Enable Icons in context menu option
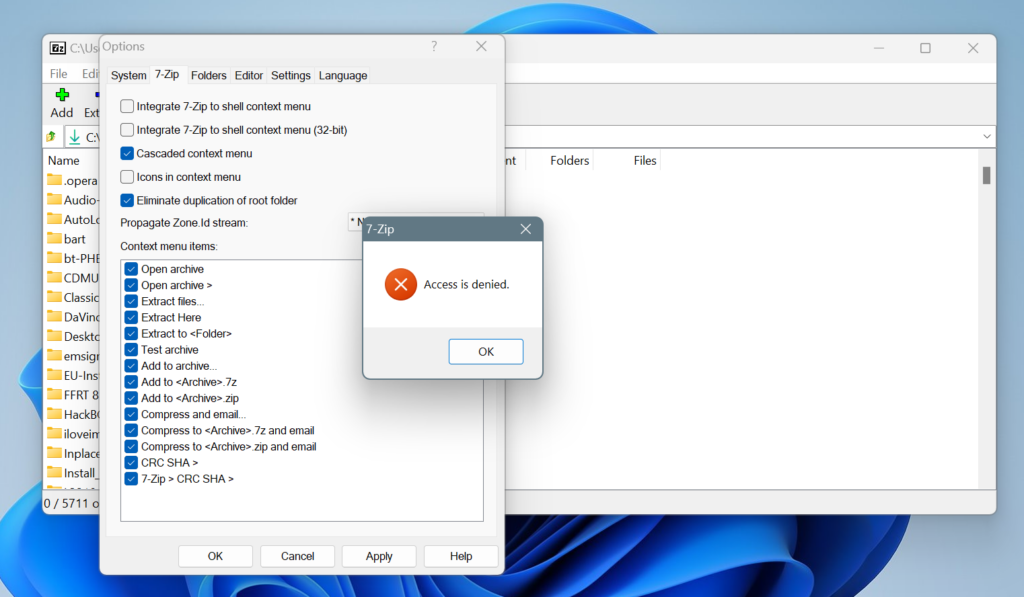This screenshot has height=597, width=1024. 127,176
